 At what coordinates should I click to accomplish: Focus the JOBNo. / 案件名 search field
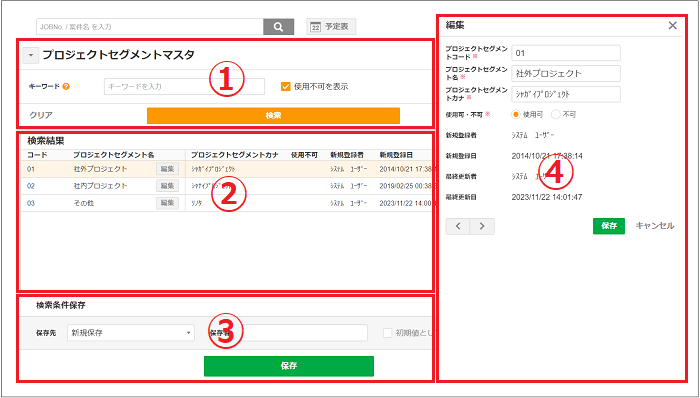coord(150,27)
